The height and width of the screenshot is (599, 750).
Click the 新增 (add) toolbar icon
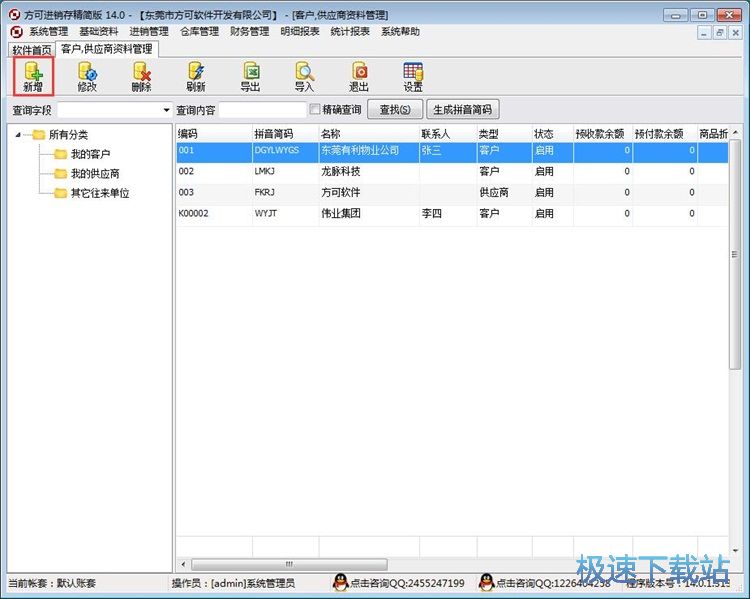tap(33, 77)
